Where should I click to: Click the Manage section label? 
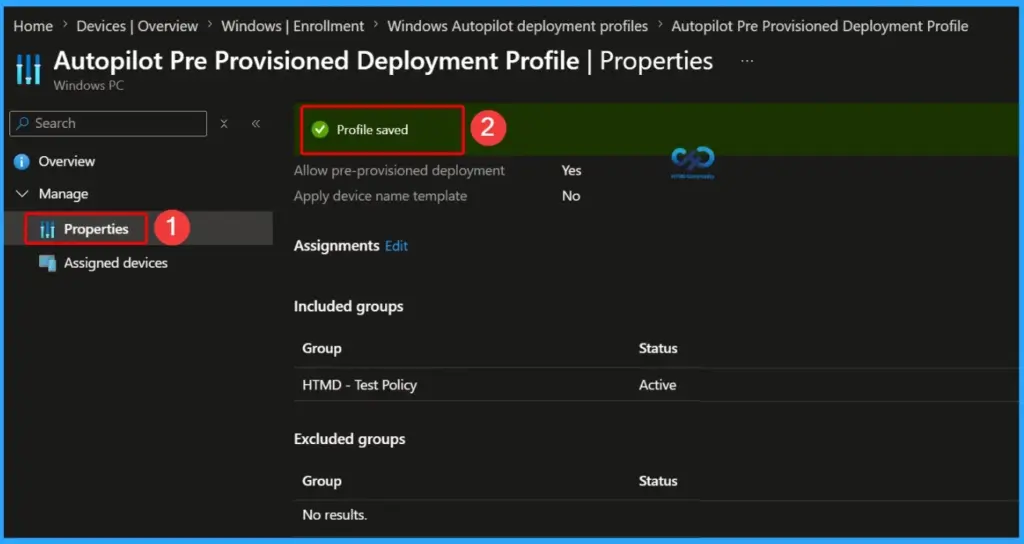[63, 194]
